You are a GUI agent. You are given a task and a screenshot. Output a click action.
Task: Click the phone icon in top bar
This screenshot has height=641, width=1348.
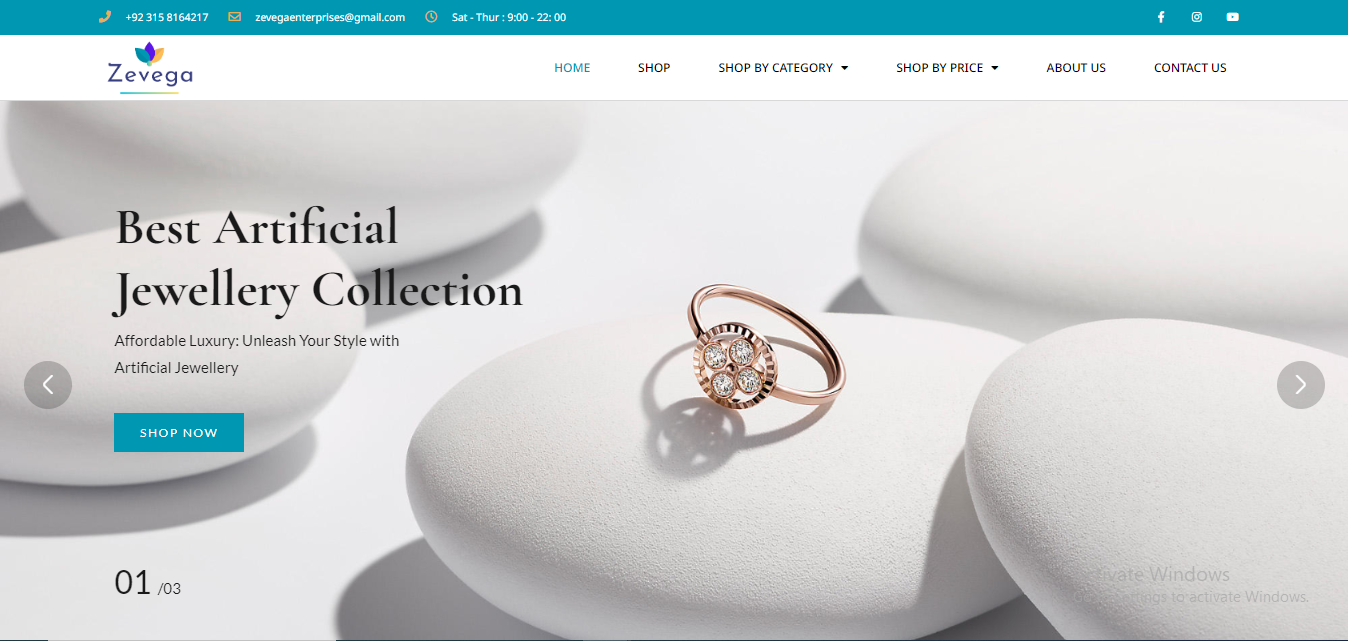104,17
